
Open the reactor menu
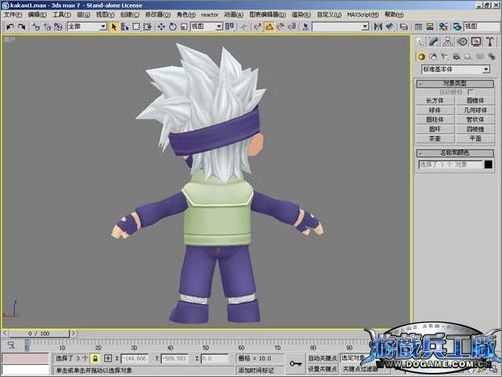pos(209,15)
